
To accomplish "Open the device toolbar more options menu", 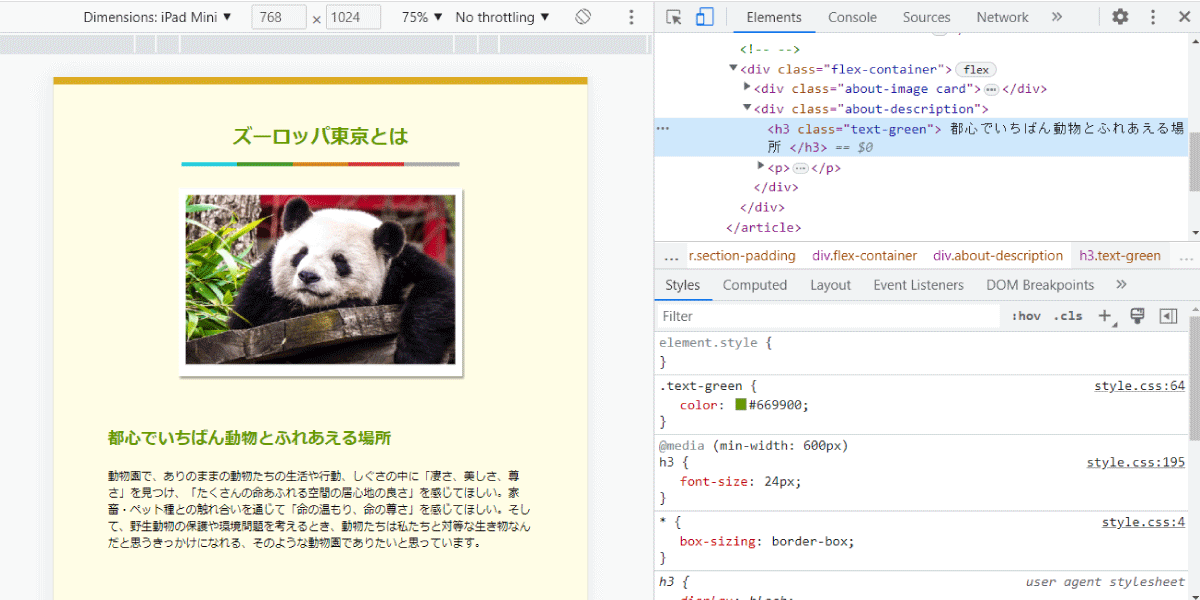I will [x=631, y=17].
